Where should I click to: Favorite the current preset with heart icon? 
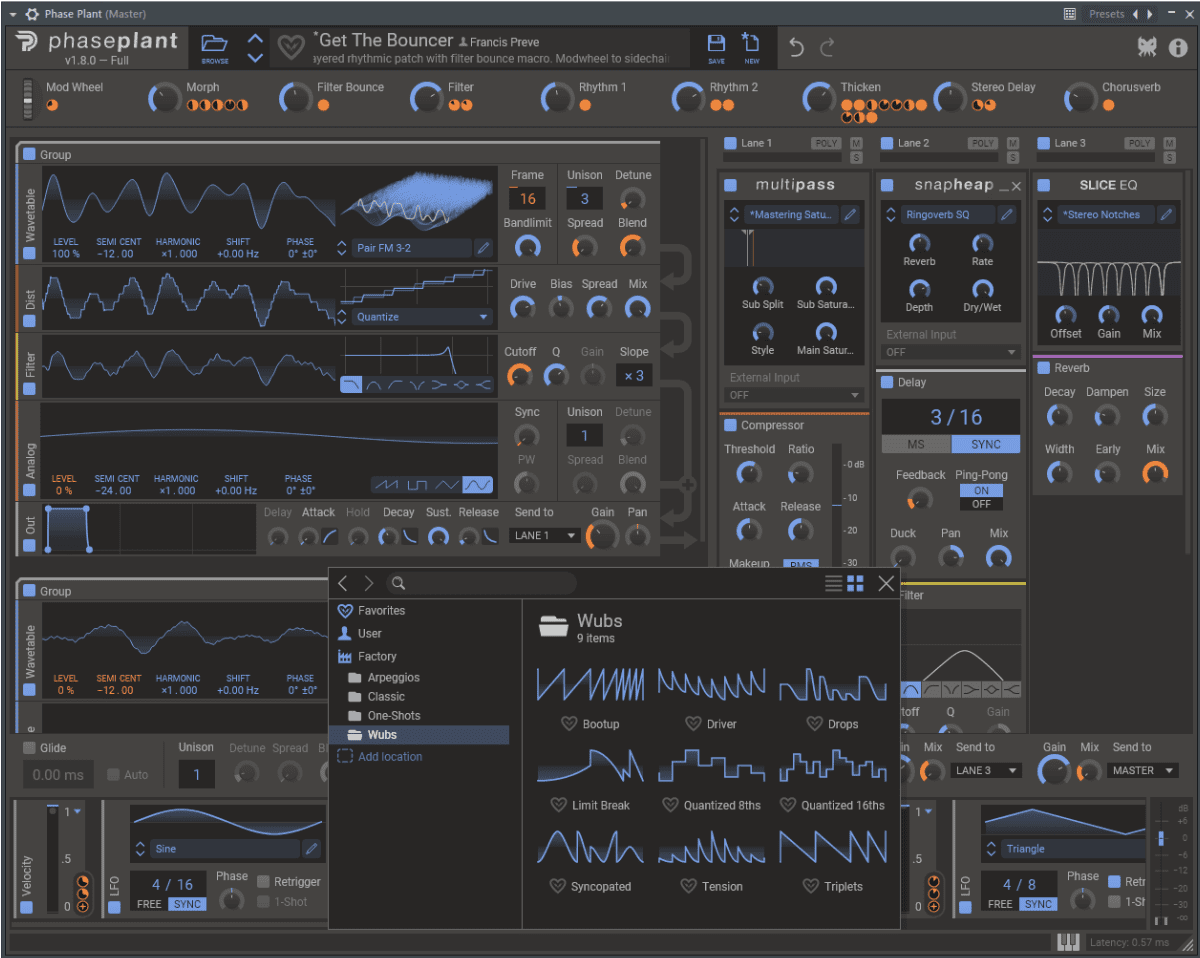coord(291,47)
